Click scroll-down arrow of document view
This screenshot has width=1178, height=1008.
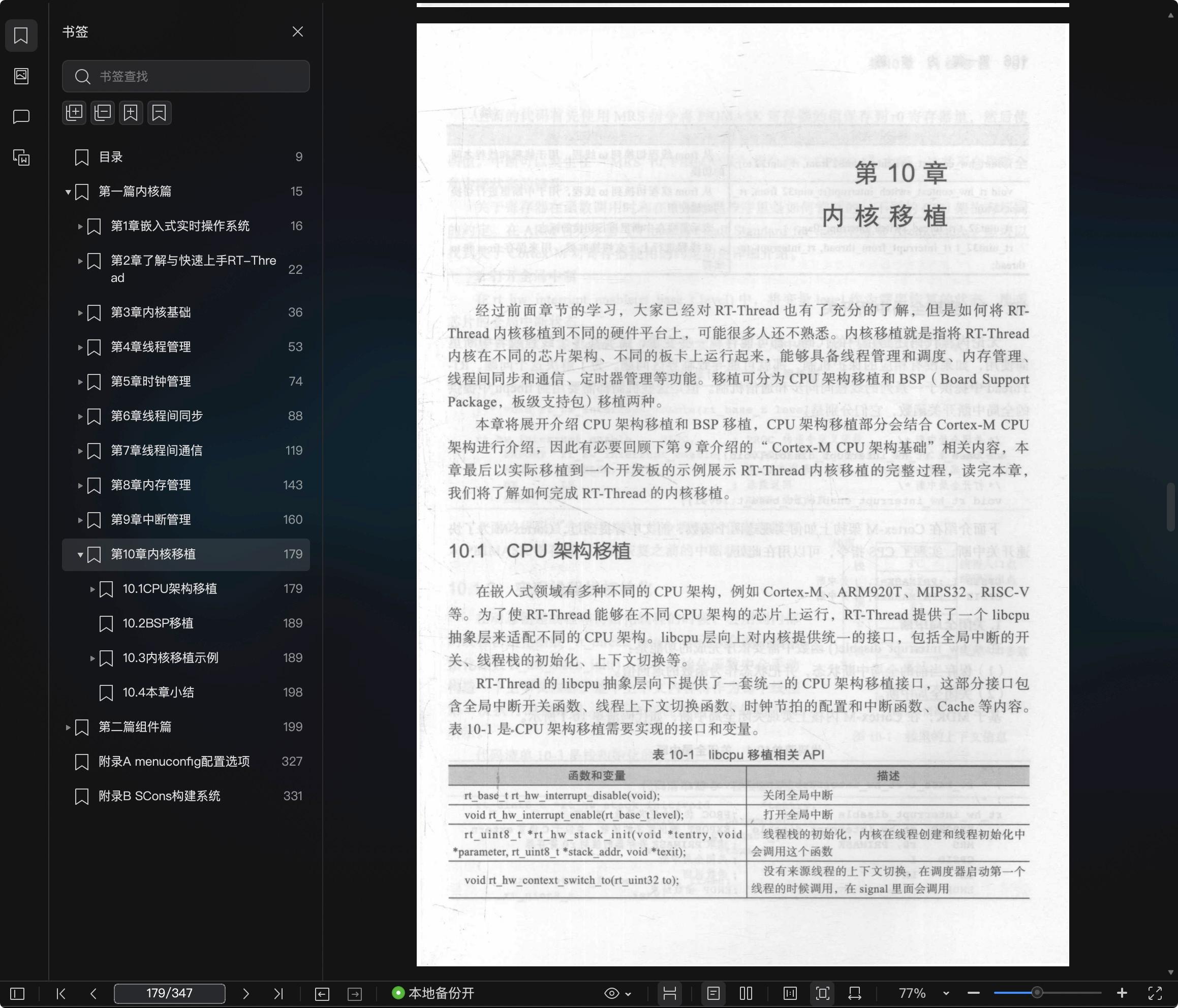click(x=1170, y=972)
